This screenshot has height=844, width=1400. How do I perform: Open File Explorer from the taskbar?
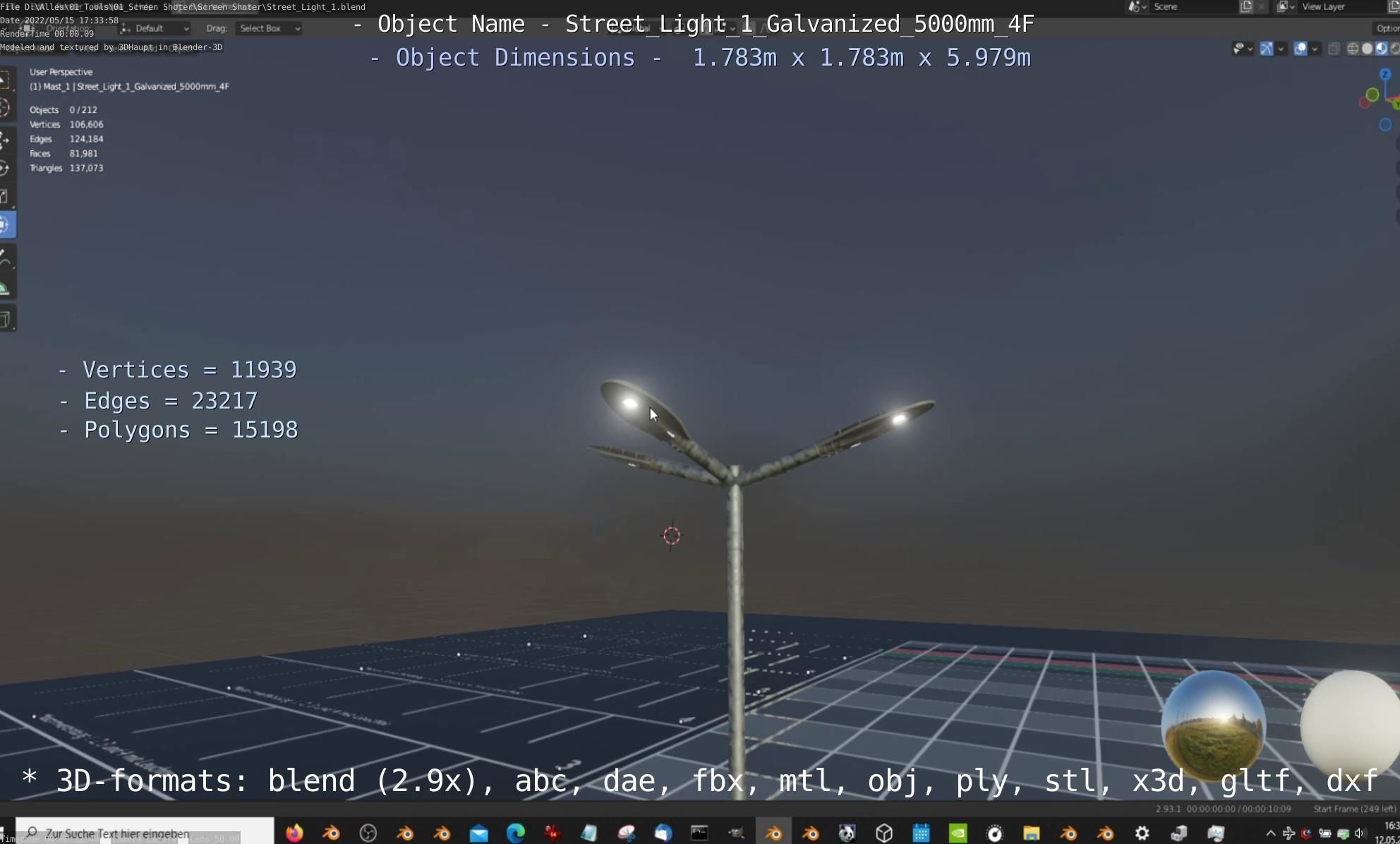coord(1031,833)
